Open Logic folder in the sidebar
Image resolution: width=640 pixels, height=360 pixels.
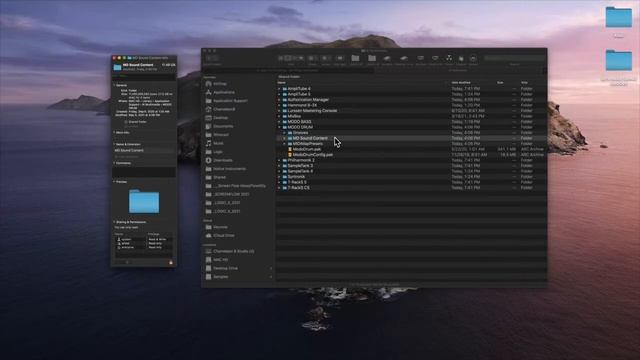pos(218,152)
